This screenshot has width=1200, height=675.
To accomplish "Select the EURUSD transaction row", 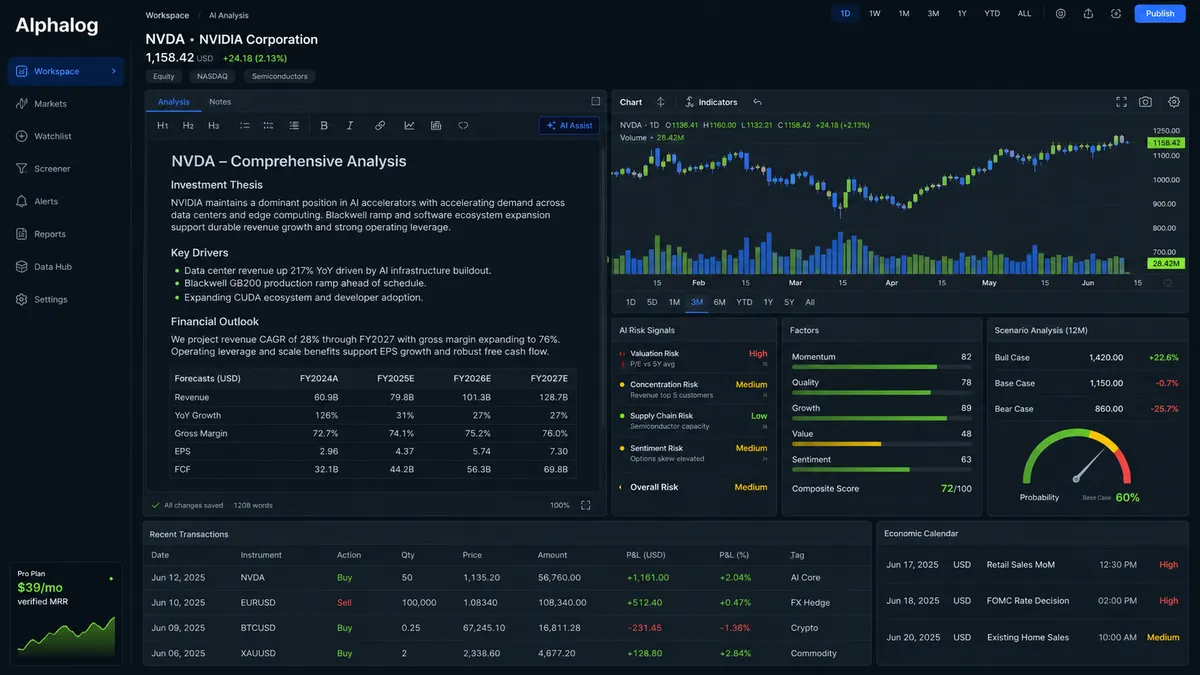I will (507, 603).
